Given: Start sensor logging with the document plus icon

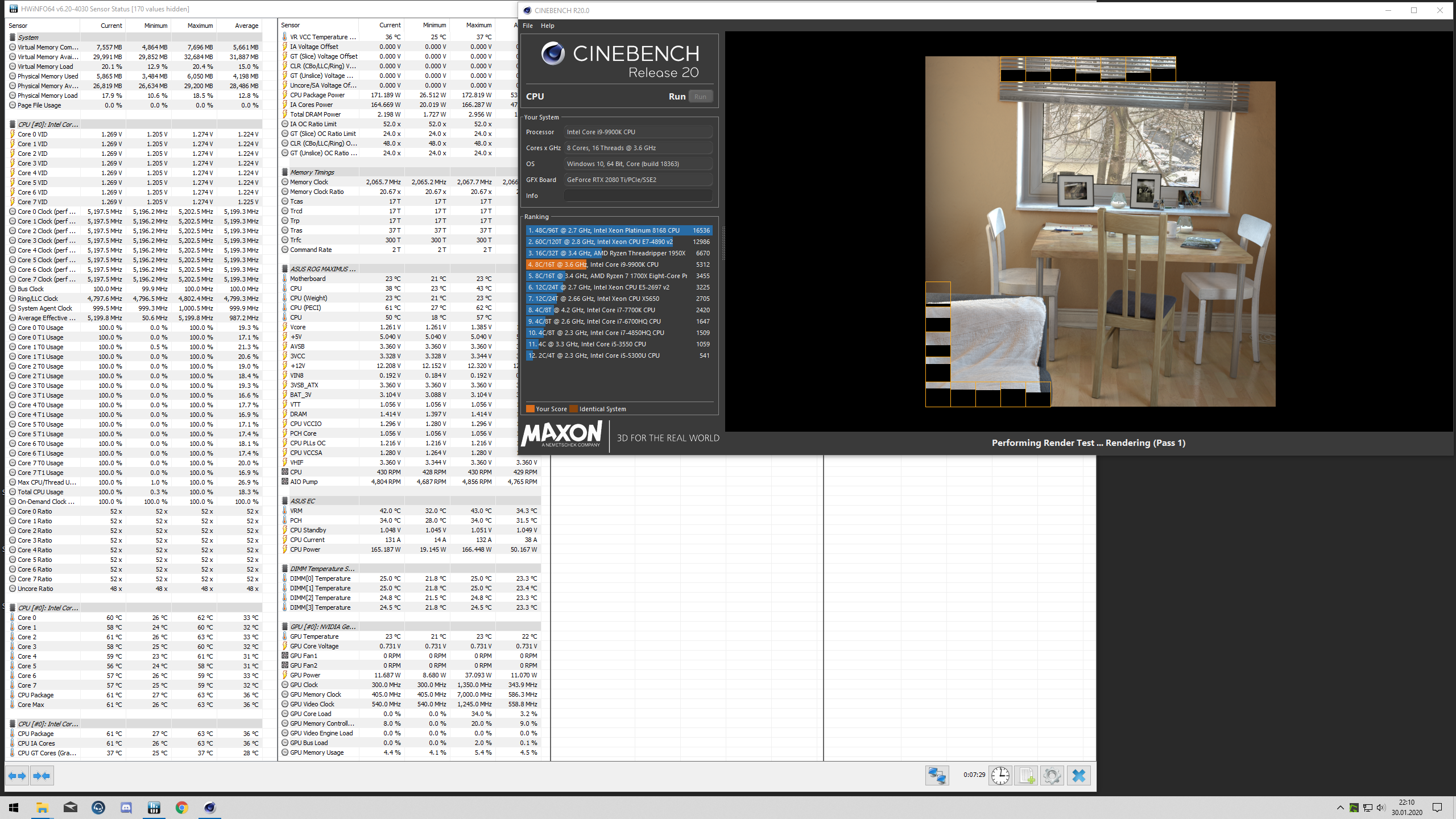Looking at the screenshot, I should click(1026, 776).
